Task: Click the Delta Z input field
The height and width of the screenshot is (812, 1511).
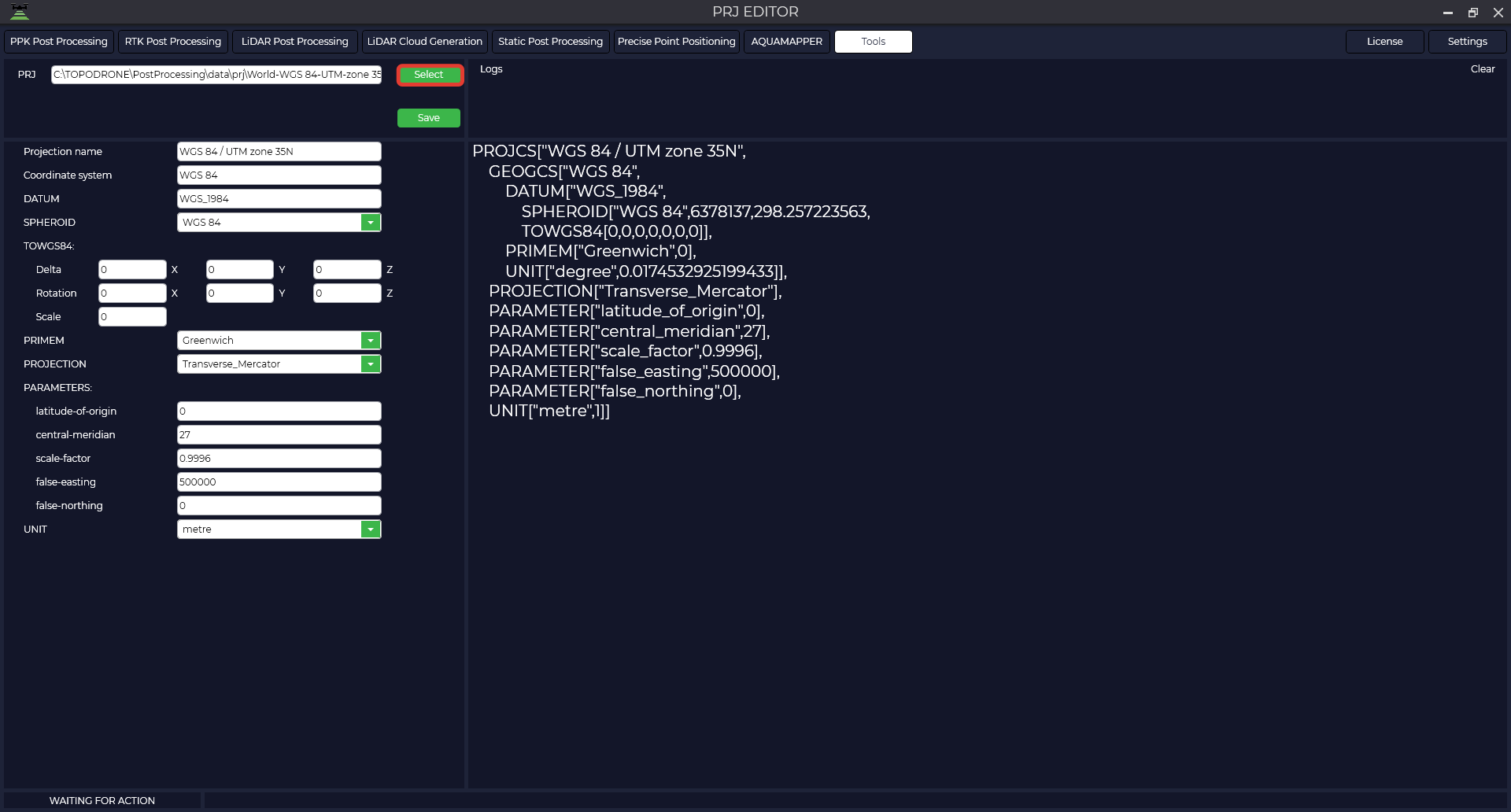Action: (x=347, y=270)
